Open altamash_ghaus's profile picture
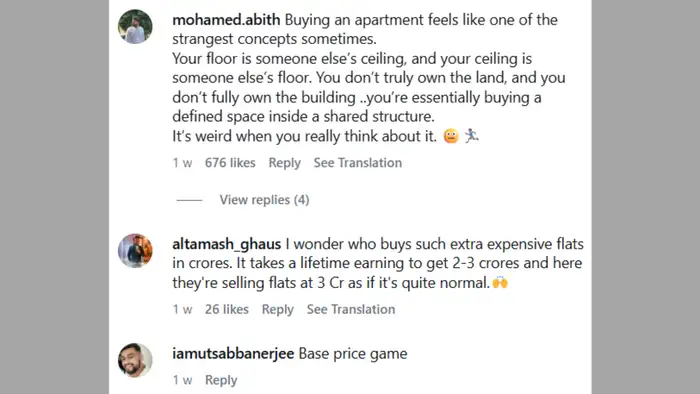The image size is (700, 394). (135, 250)
